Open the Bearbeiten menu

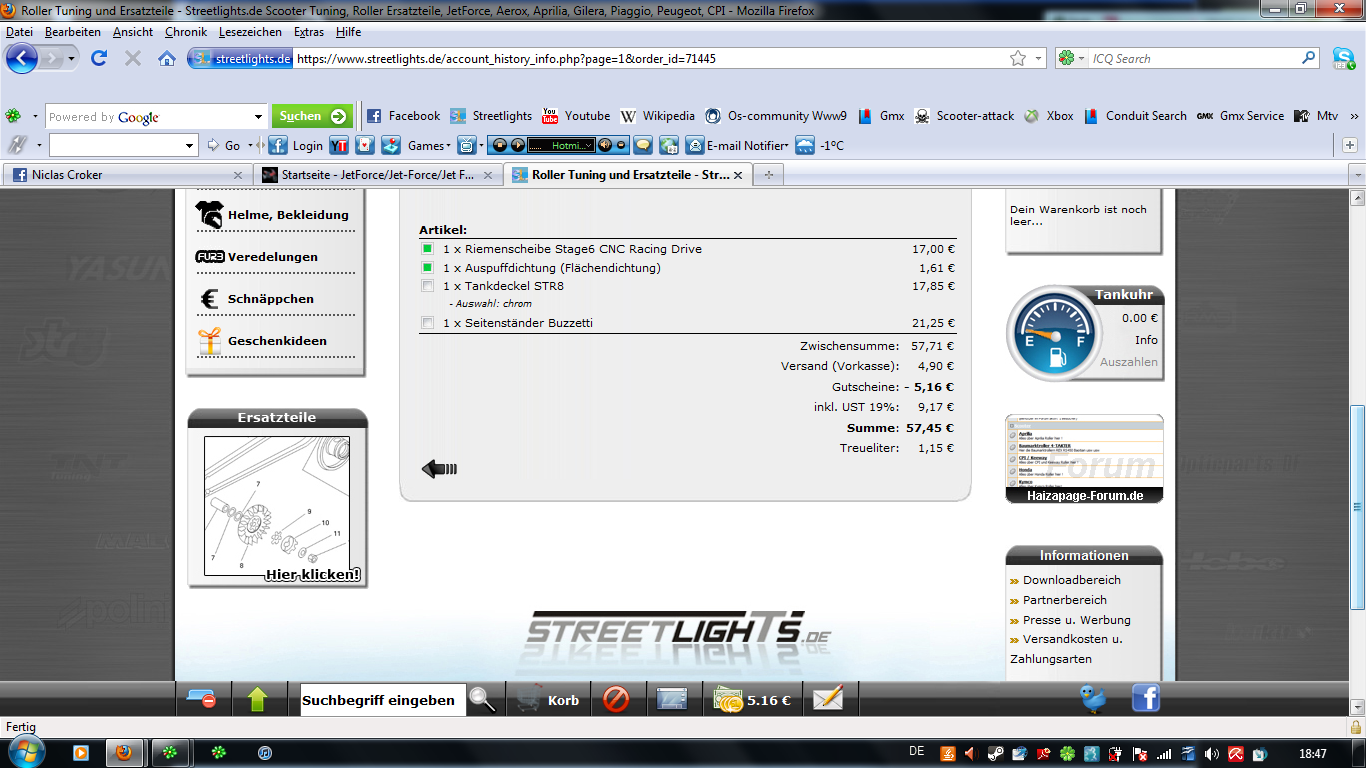(73, 32)
